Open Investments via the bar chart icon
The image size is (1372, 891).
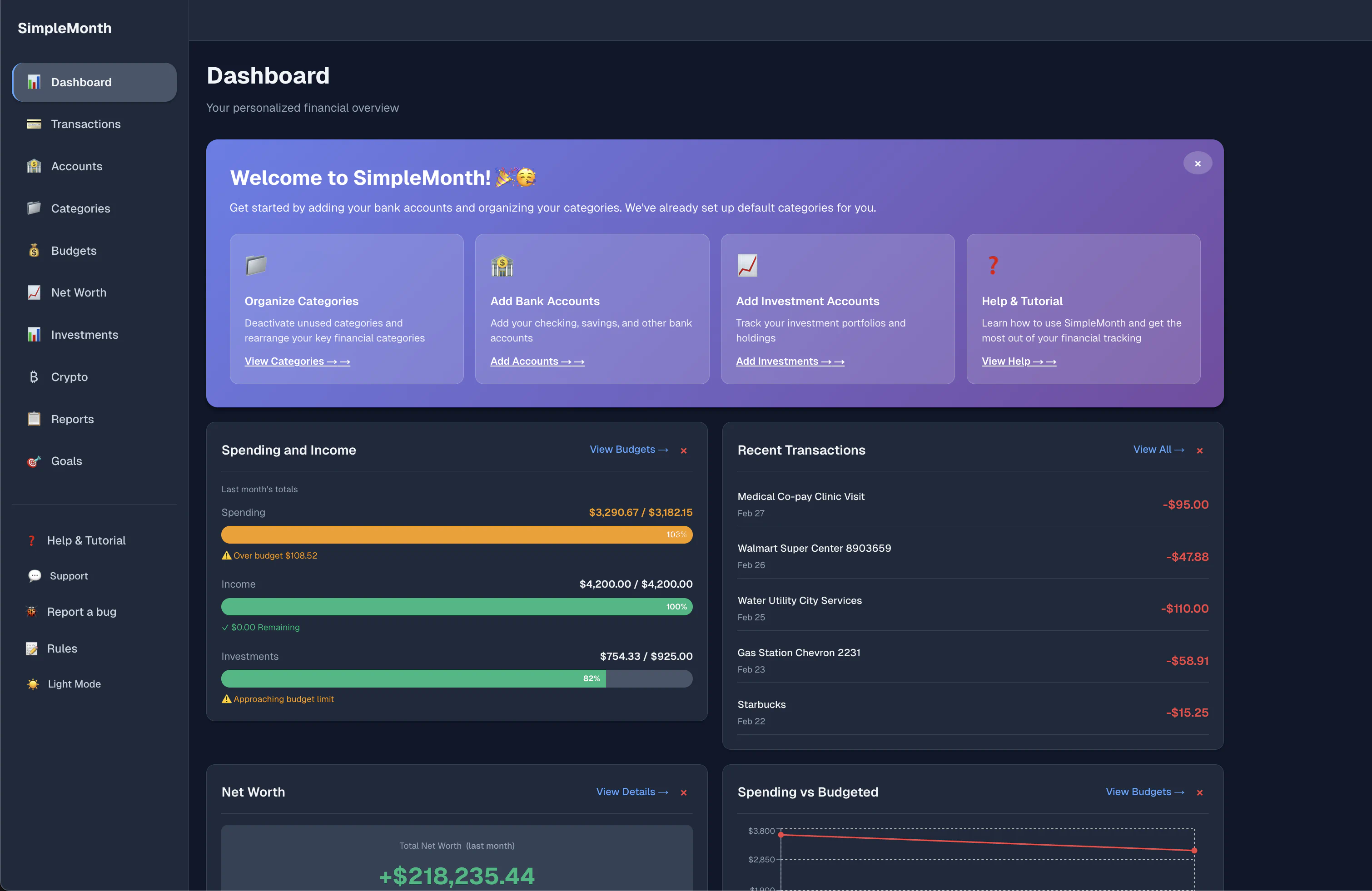(x=34, y=334)
